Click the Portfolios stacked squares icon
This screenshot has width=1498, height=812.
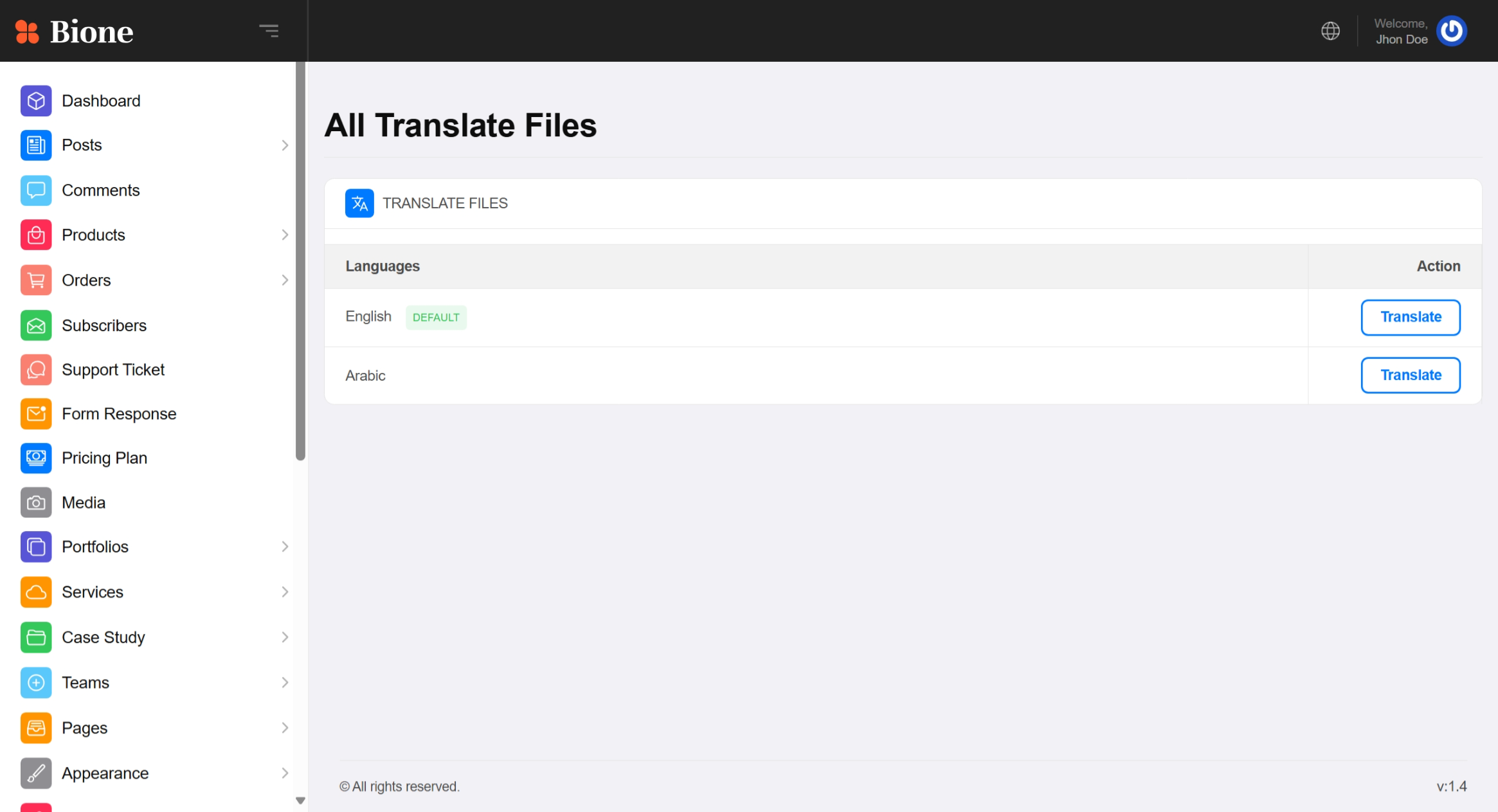[36, 547]
